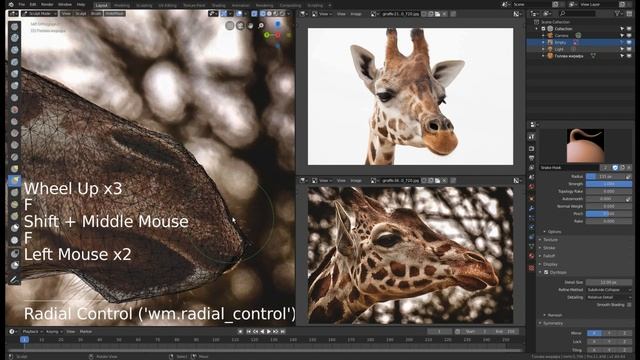This screenshot has width=640, height=360.
Task: Toggle Mirror Z symmetry button
Action: point(624,333)
